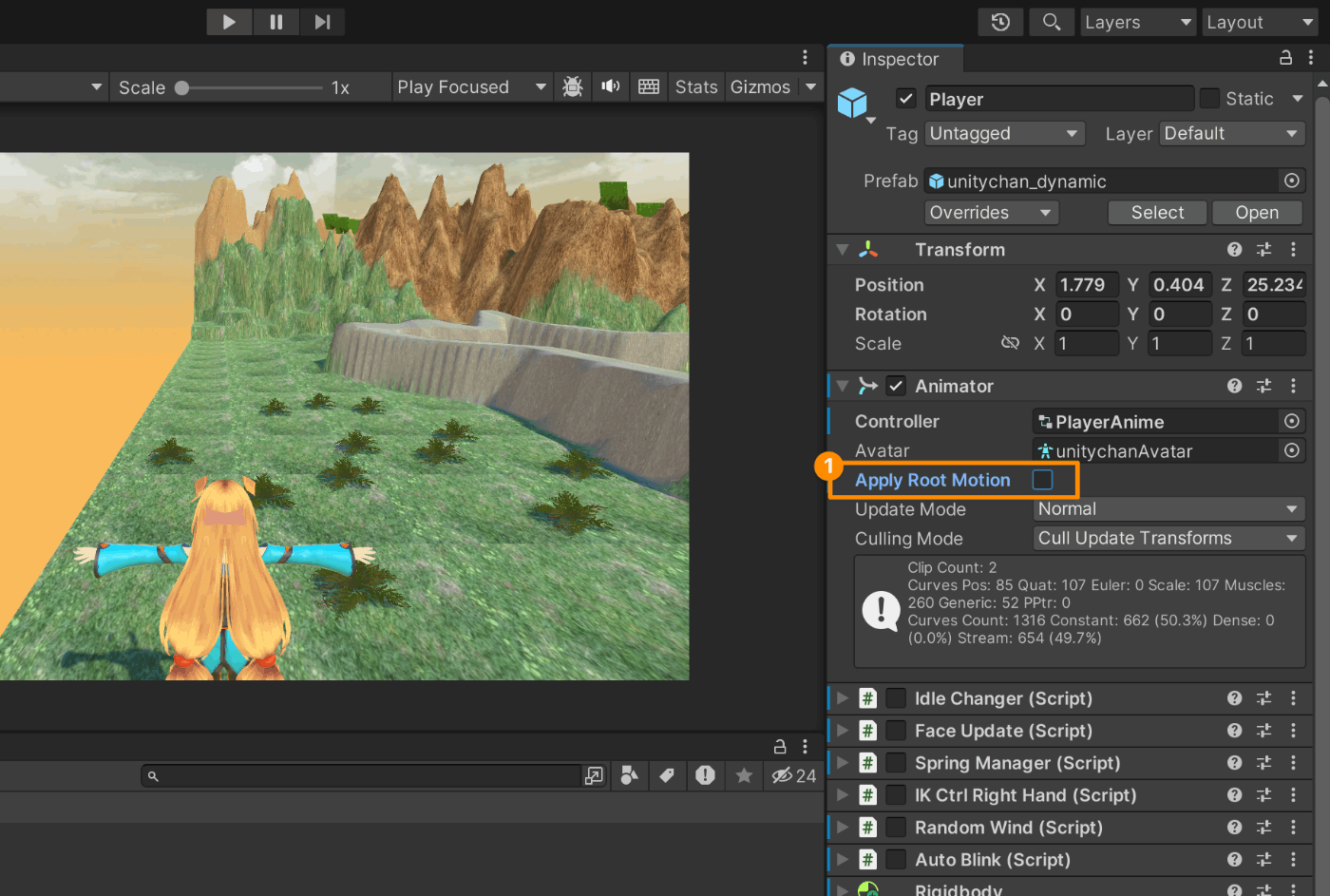This screenshot has width=1330, height=896.
Task: Open the global search magnifier icon
Action: tap(1052, 22)
